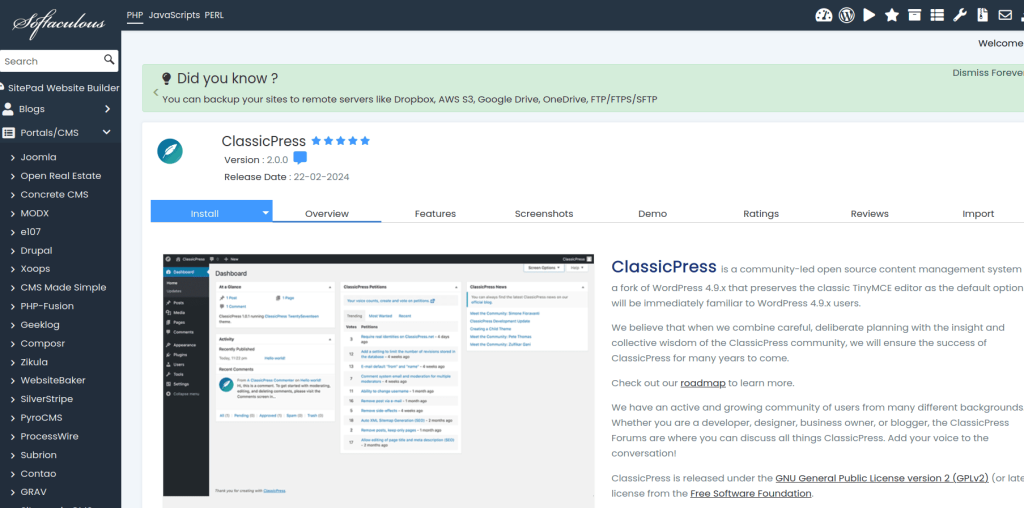Show previous tip with left chevron
The height and width of the screenshot is (508, 1024).
point(155,92)
